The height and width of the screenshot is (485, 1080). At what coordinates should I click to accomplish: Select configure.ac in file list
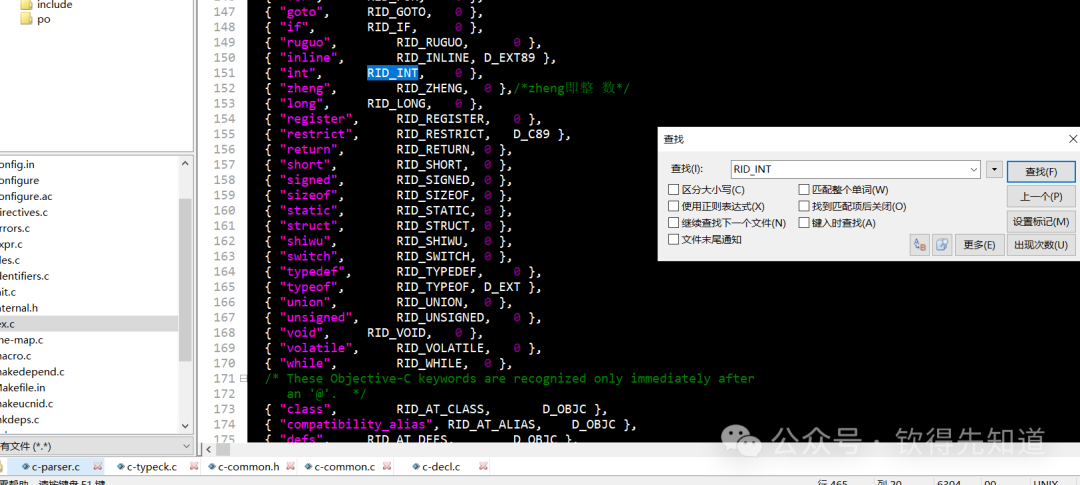point(25,196)
